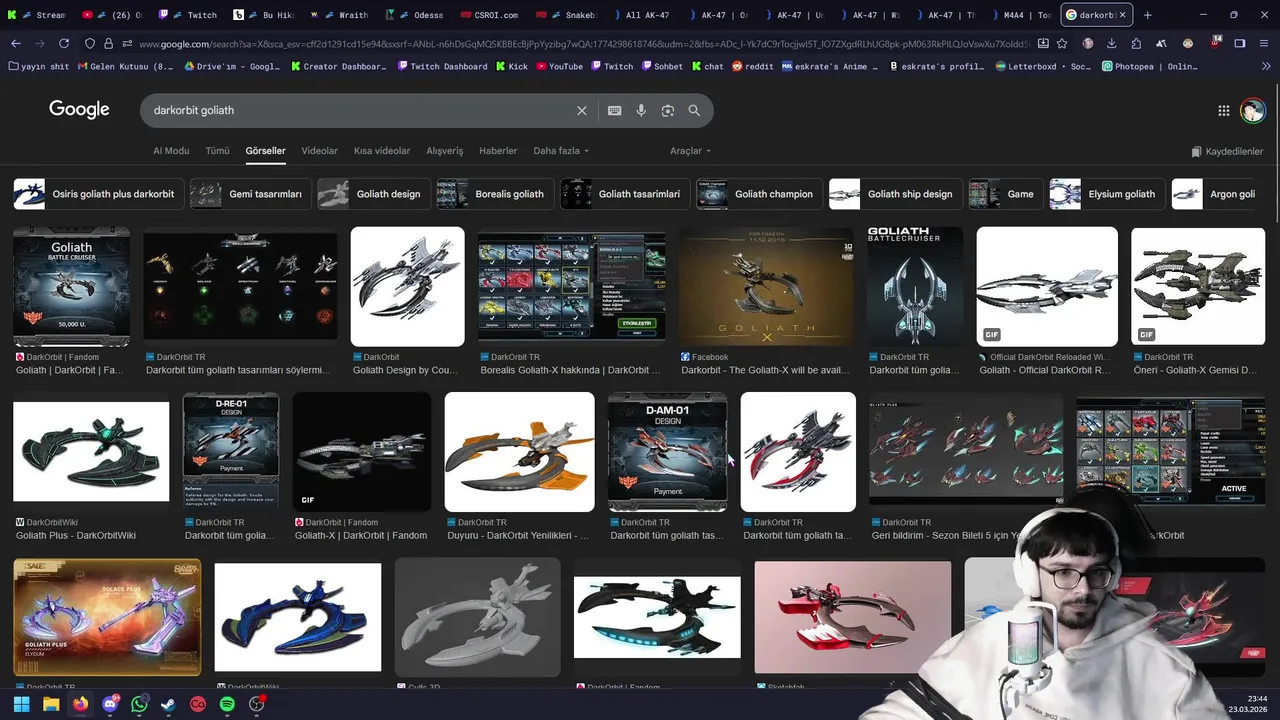Open File Explorer from the taskbar

pos(50,704)
